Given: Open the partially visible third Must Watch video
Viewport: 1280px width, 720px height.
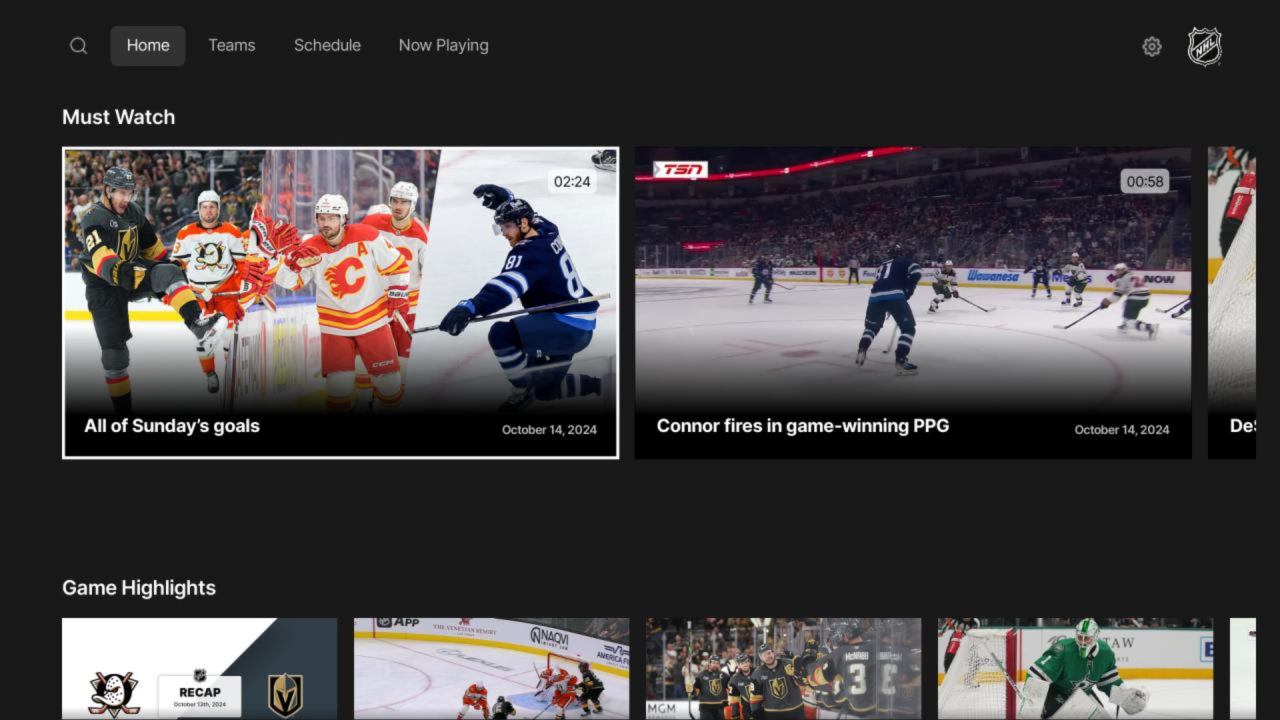Looking at the screenshot, I should pyautogui.click(x=1243, y=302).
